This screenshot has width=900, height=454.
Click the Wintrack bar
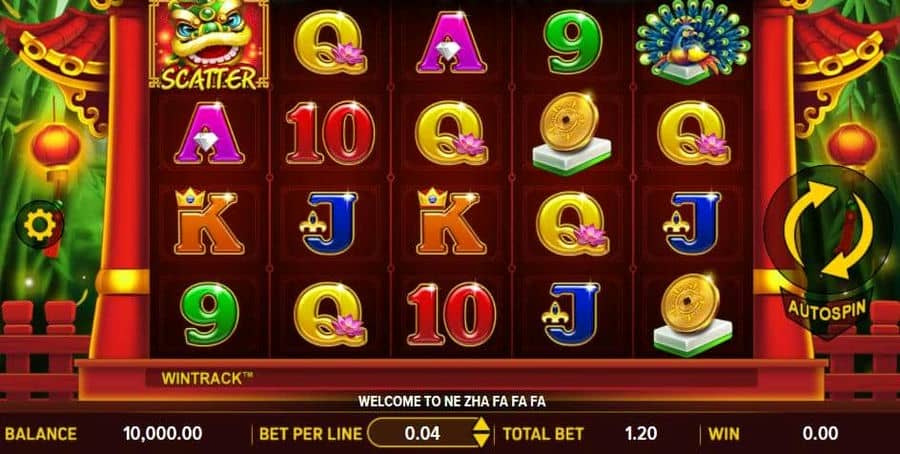point(451,378)
